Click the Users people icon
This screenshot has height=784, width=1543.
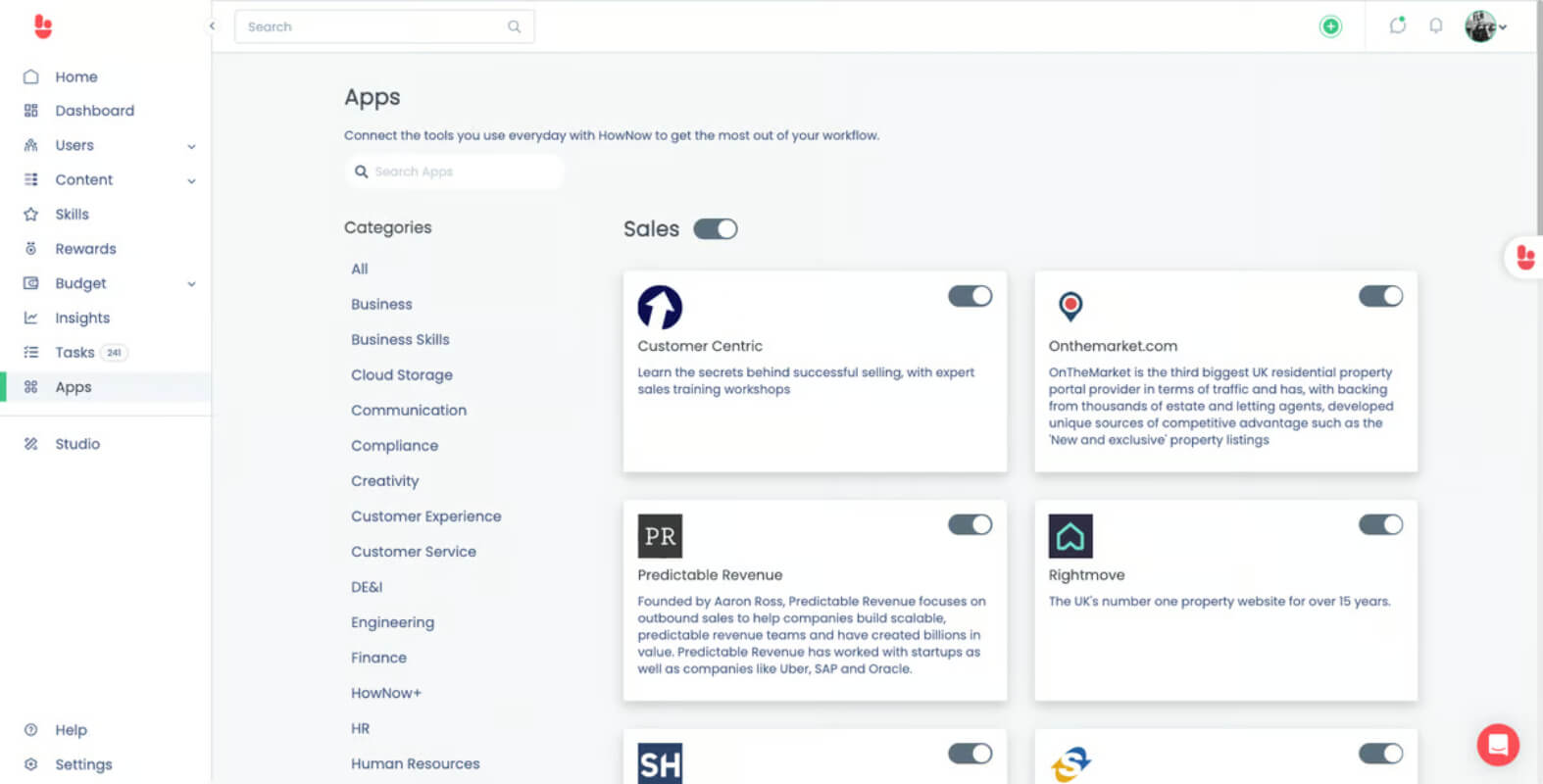coord(31,145)
